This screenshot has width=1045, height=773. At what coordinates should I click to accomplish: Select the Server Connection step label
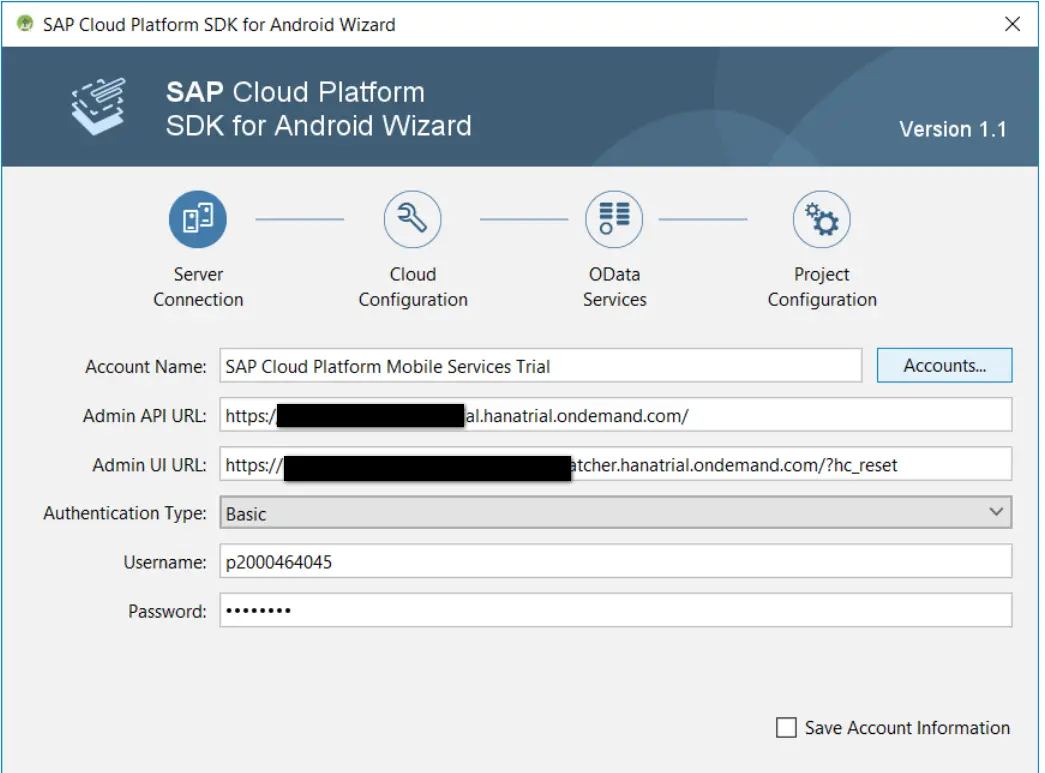coord(198,287)
